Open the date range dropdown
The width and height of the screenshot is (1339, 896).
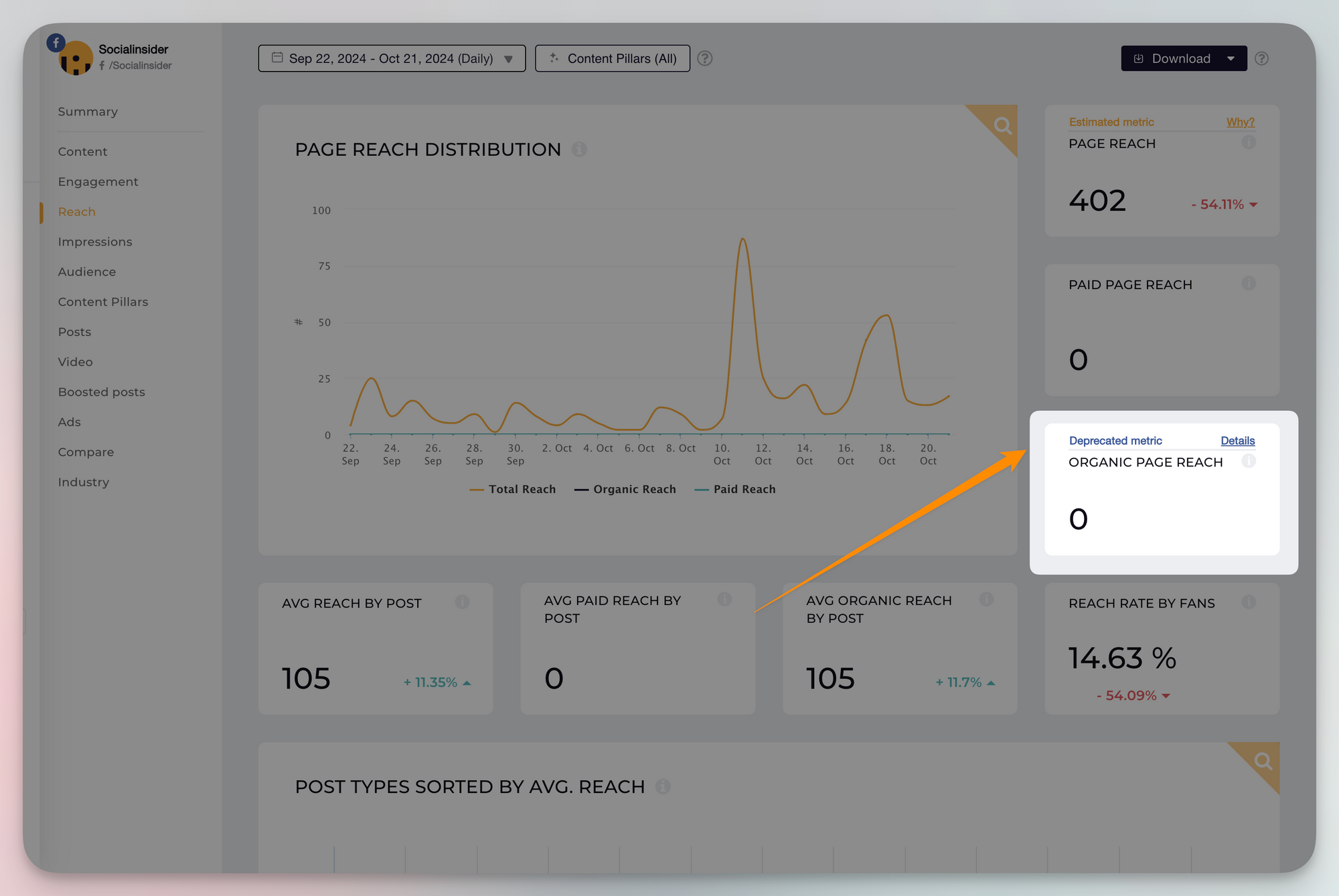pyautogui.click(x=392, y=58)
